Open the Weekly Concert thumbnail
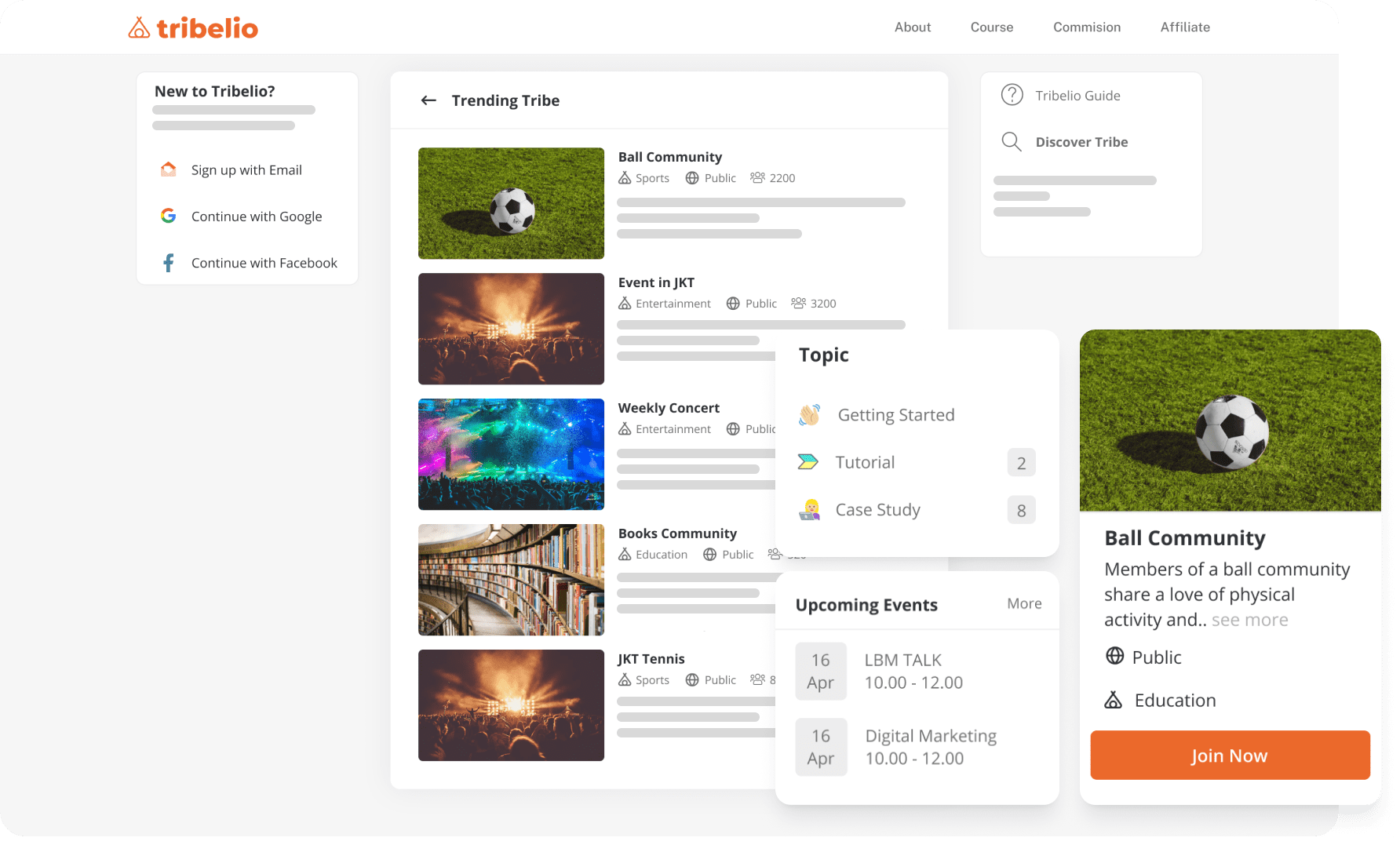The image size is (1400, 863). 511,454
